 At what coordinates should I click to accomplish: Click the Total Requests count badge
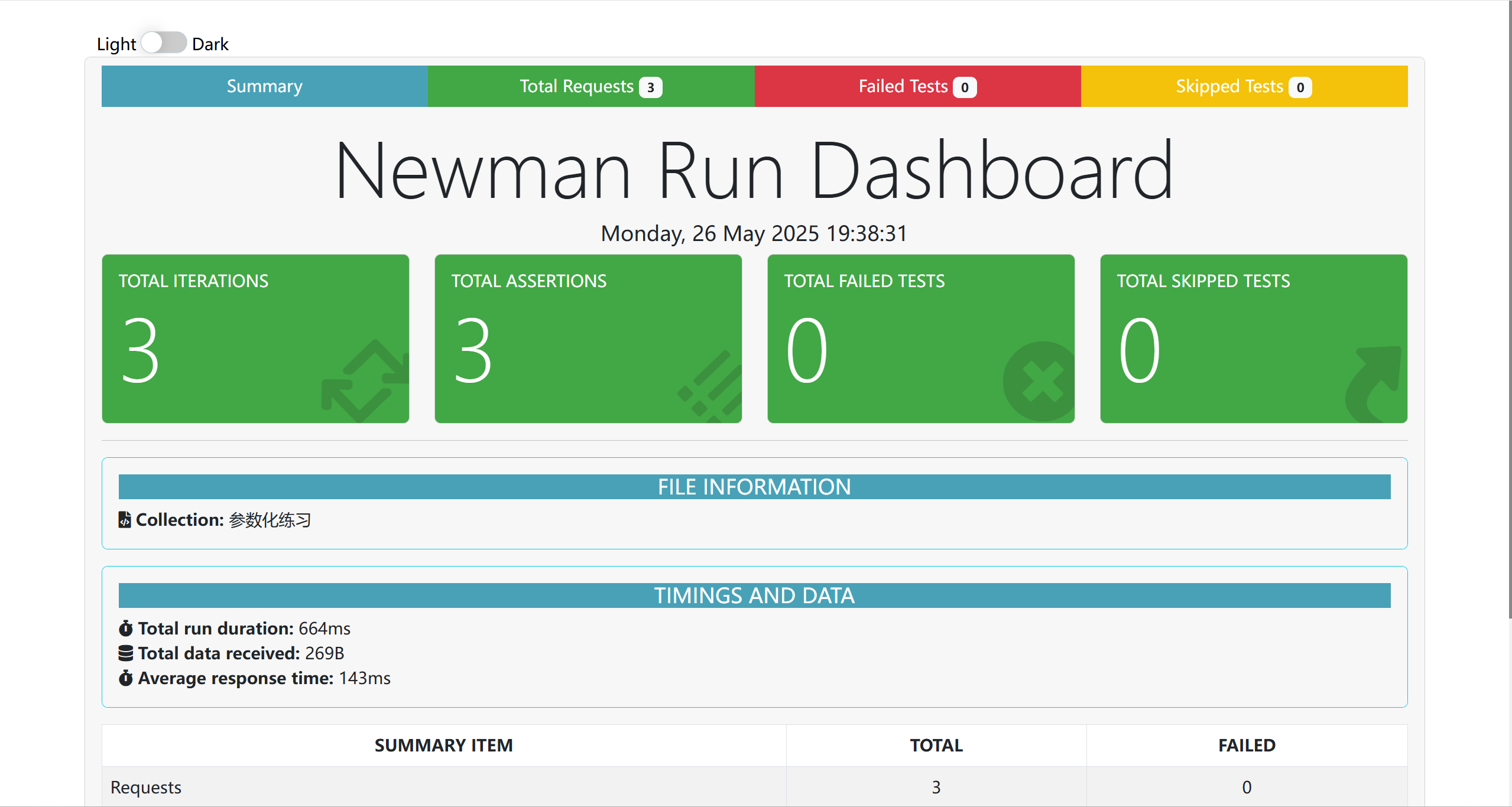(650, 87)
